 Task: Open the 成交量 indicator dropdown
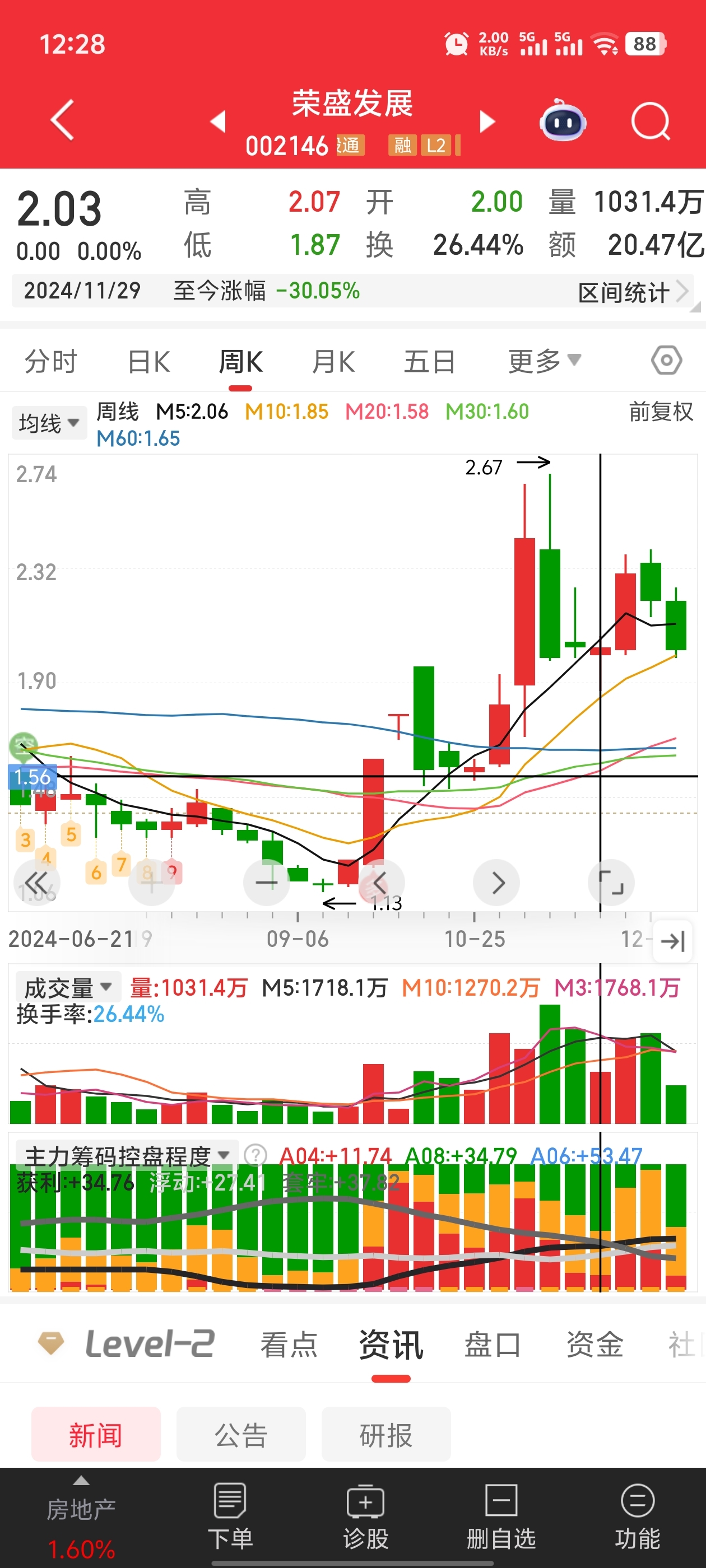click(x=68, y=987)
